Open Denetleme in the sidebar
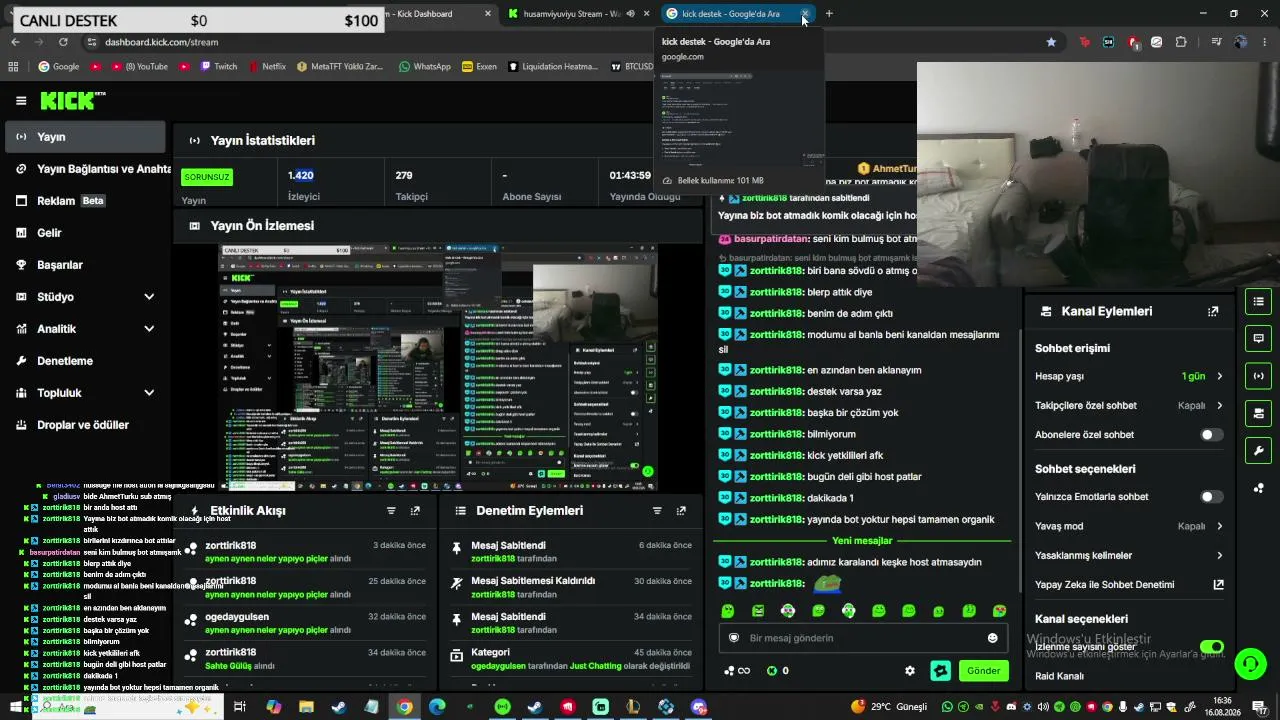This screenshot has height=720, width=1280. click(86, 361)
